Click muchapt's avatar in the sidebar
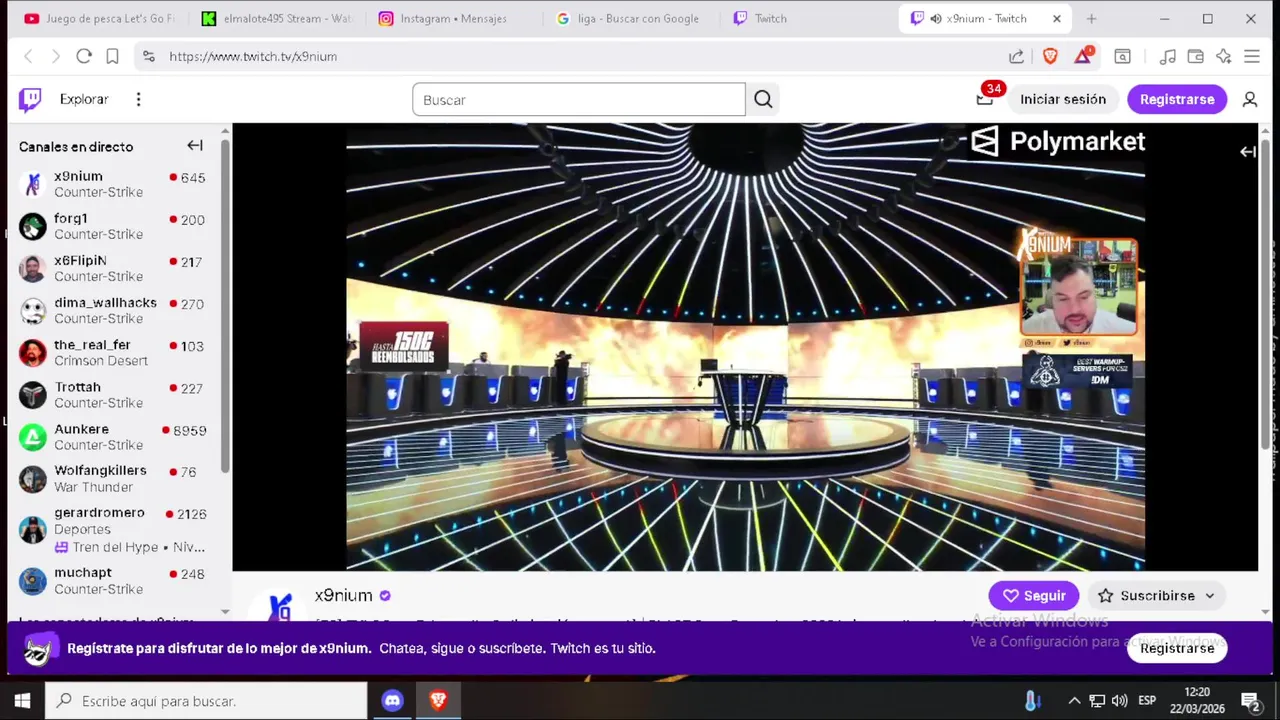Viewport: 1280px width, 720px height. click(33, 581)
